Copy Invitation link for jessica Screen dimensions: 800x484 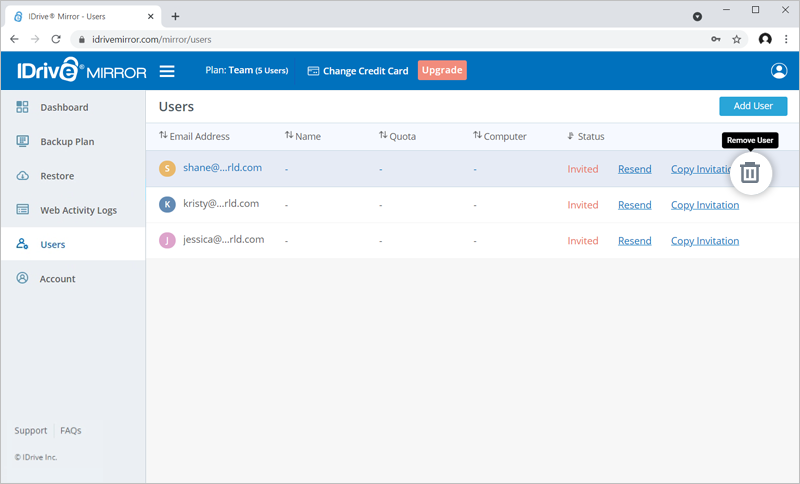[x=705, y=240]
